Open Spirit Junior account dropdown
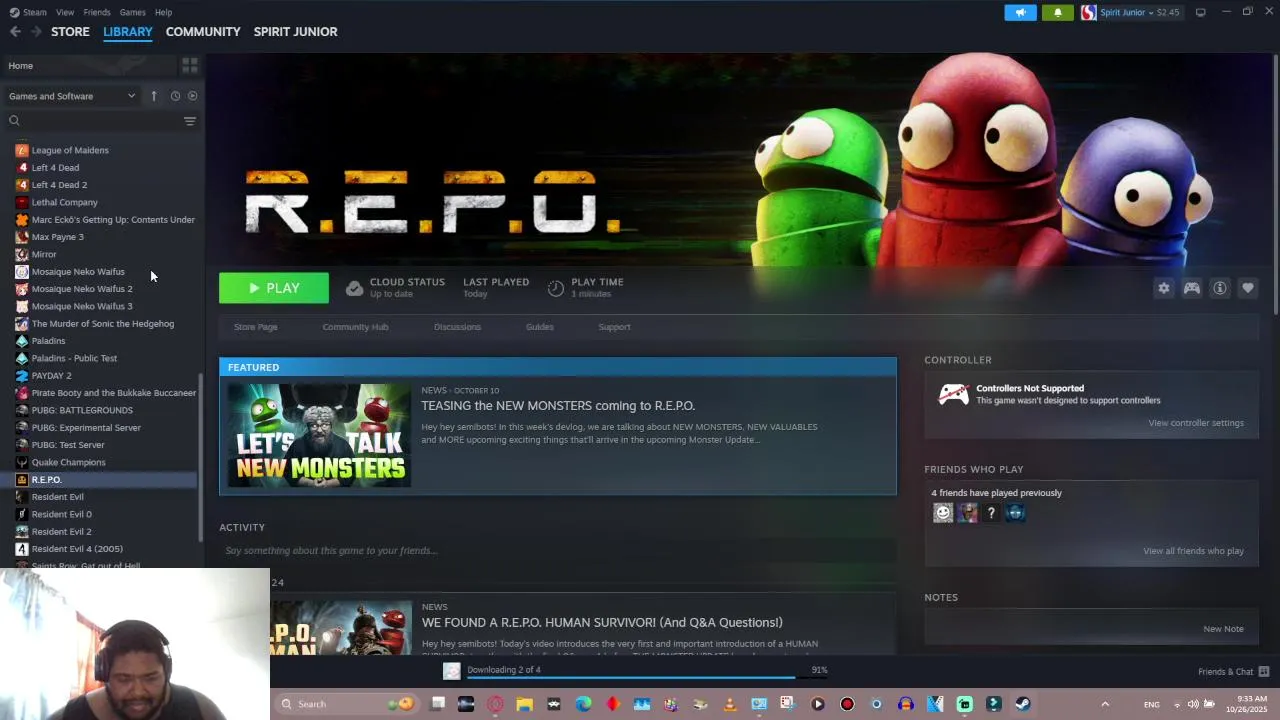The width and height of the screenshot is (1280, 720). coord(1131,12)
